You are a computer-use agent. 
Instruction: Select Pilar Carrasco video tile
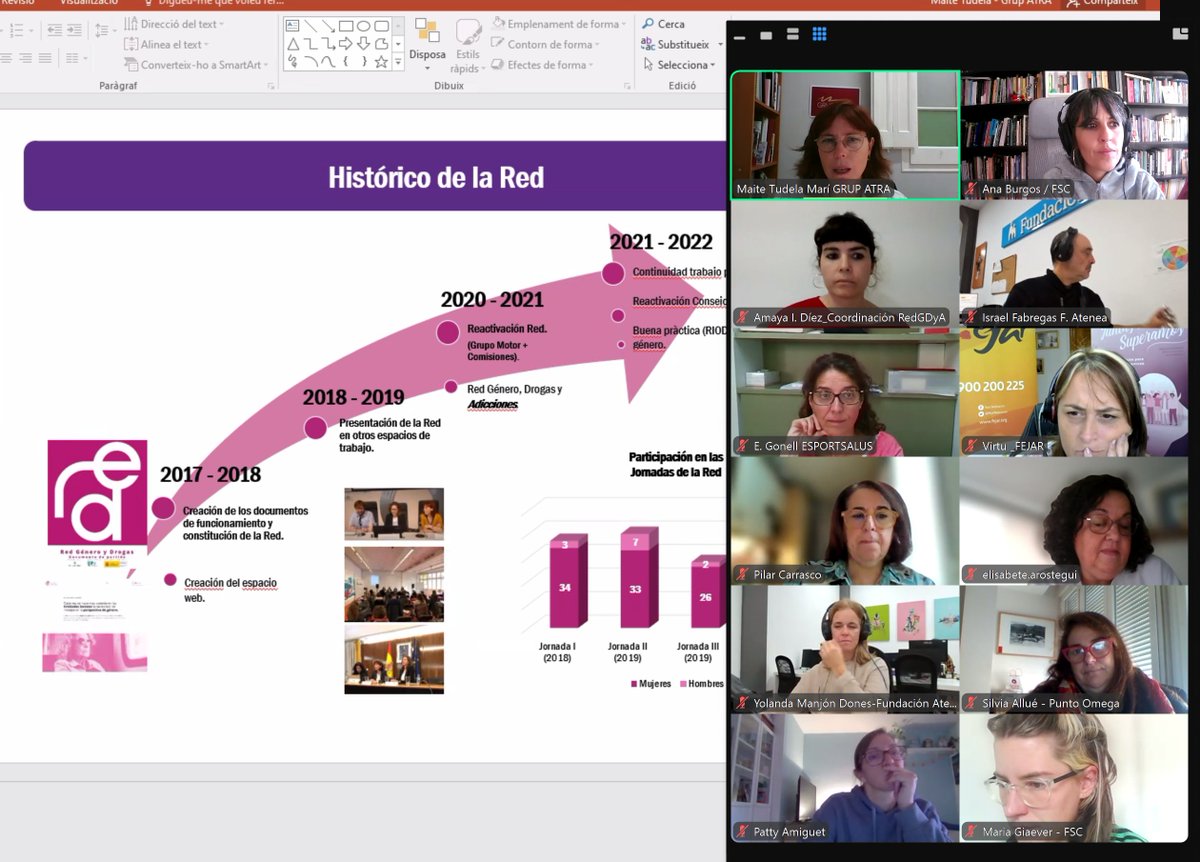(x=845, y=521)
